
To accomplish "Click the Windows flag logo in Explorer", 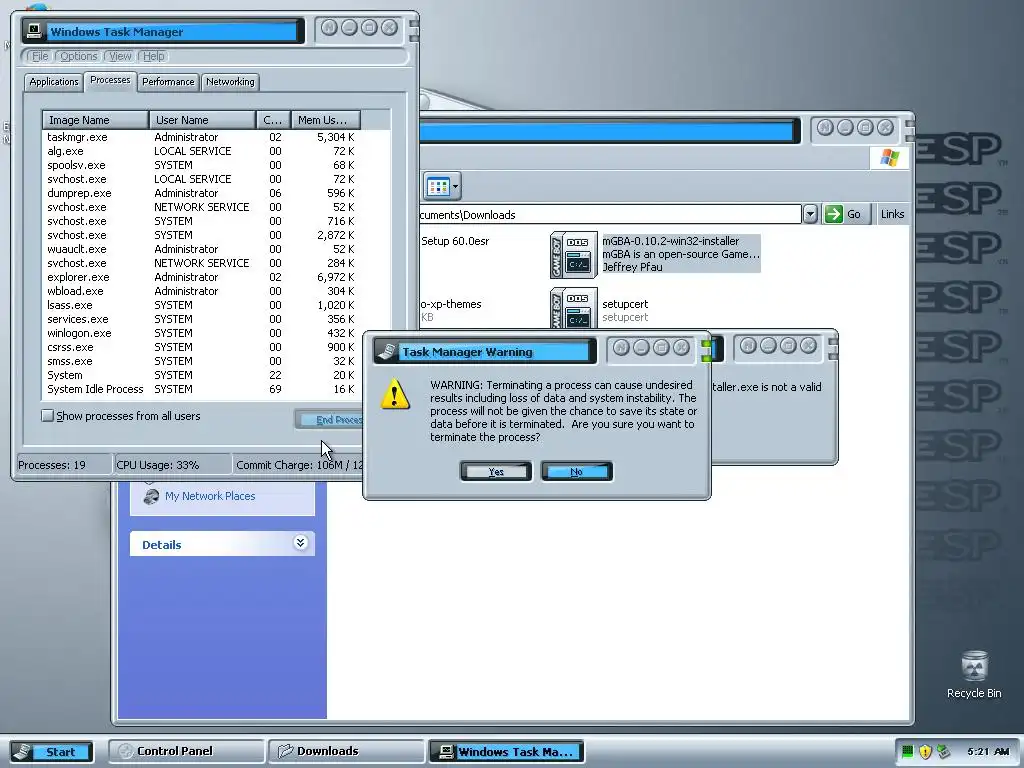I will coord(889,157).
